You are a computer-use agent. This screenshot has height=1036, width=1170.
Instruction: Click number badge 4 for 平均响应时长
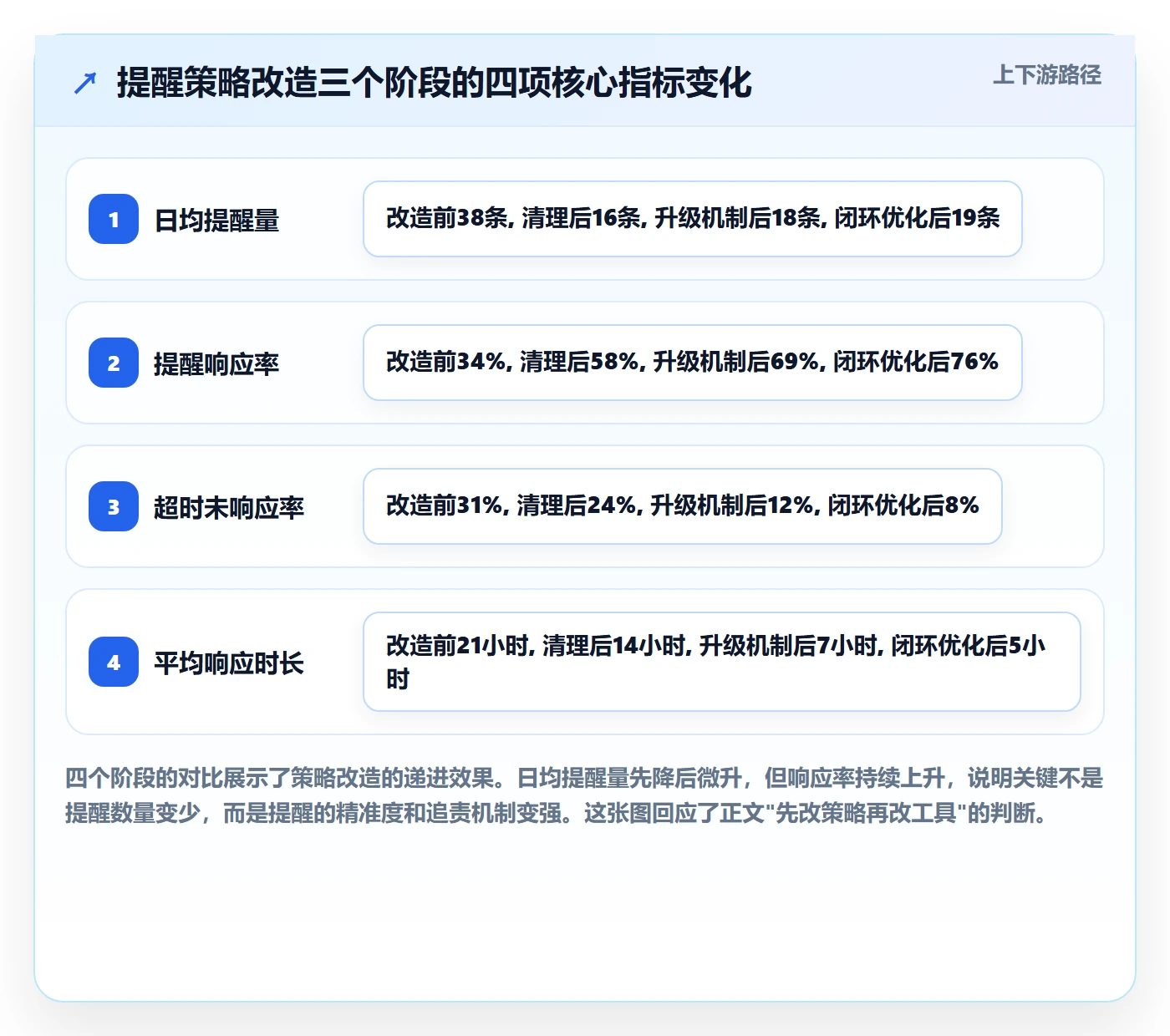point(114,662)
